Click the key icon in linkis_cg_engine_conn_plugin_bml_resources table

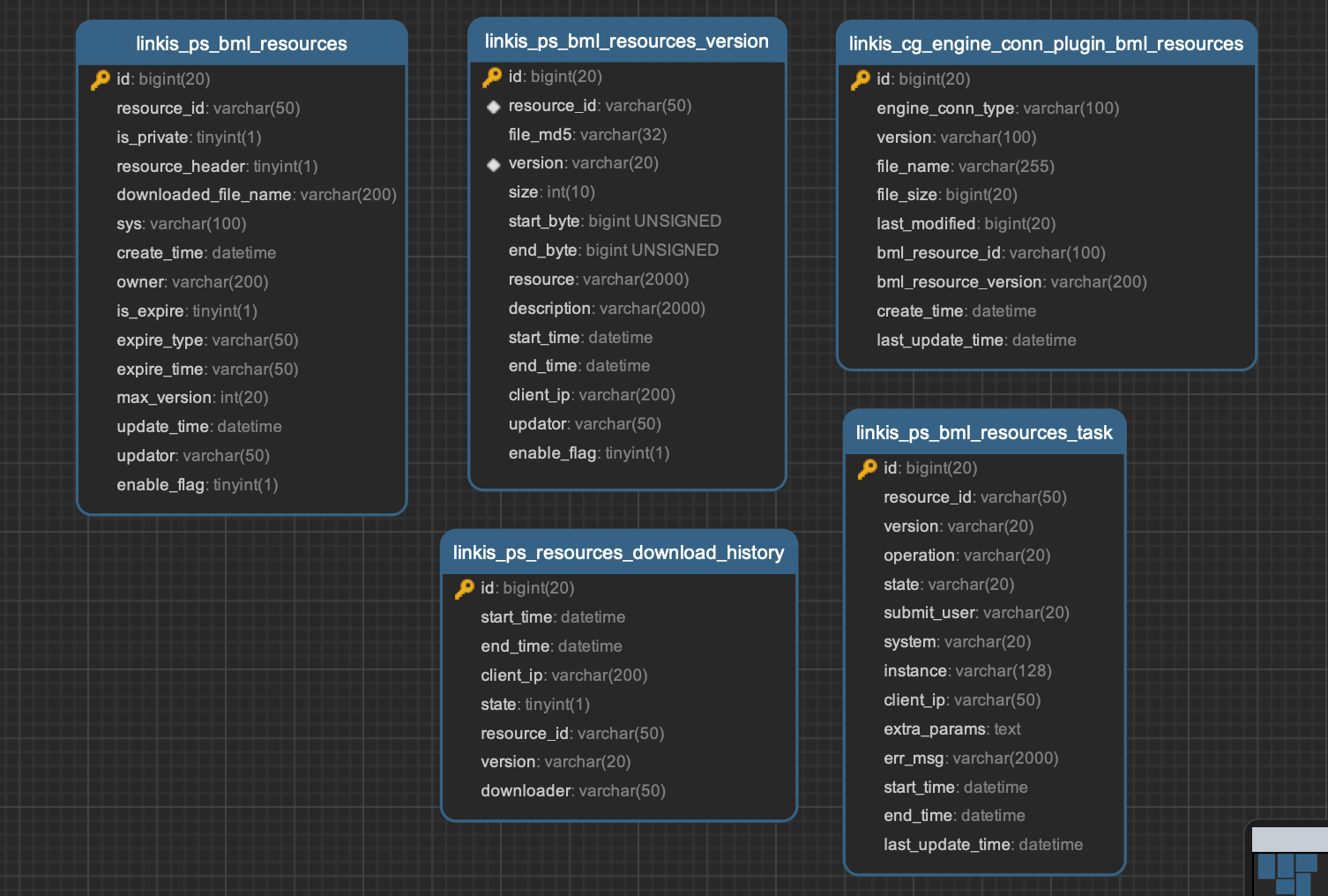[861, 80]
